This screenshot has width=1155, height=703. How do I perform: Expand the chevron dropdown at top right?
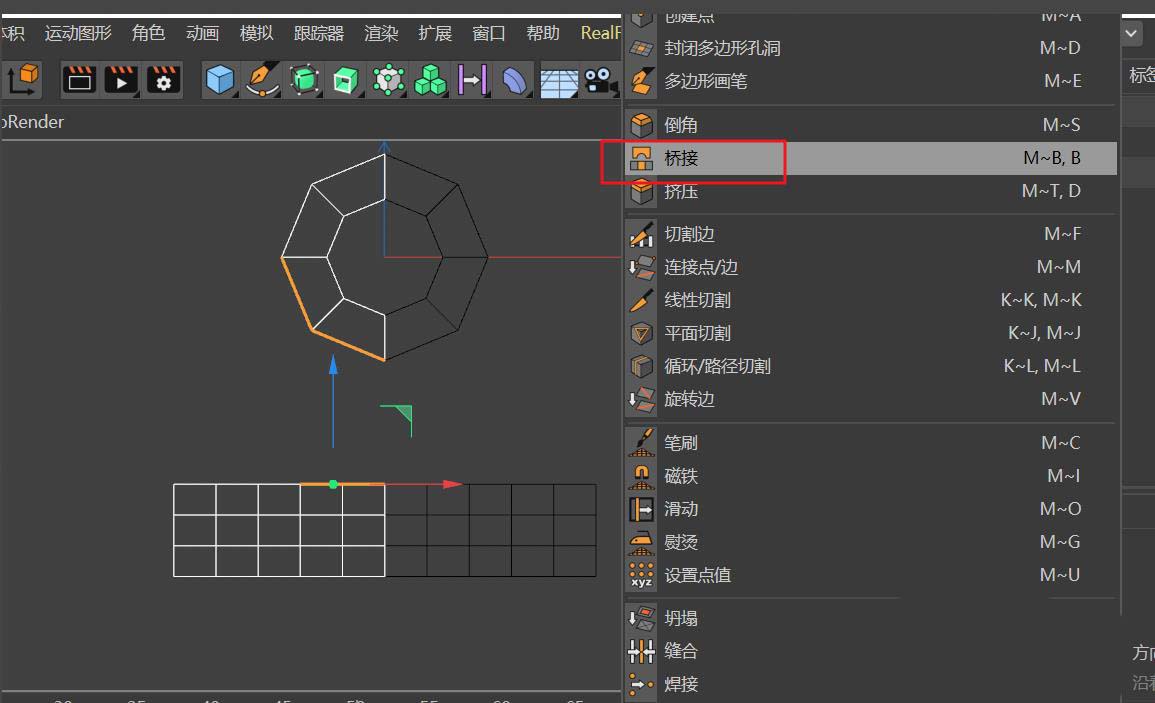[x=1132, y=33]
